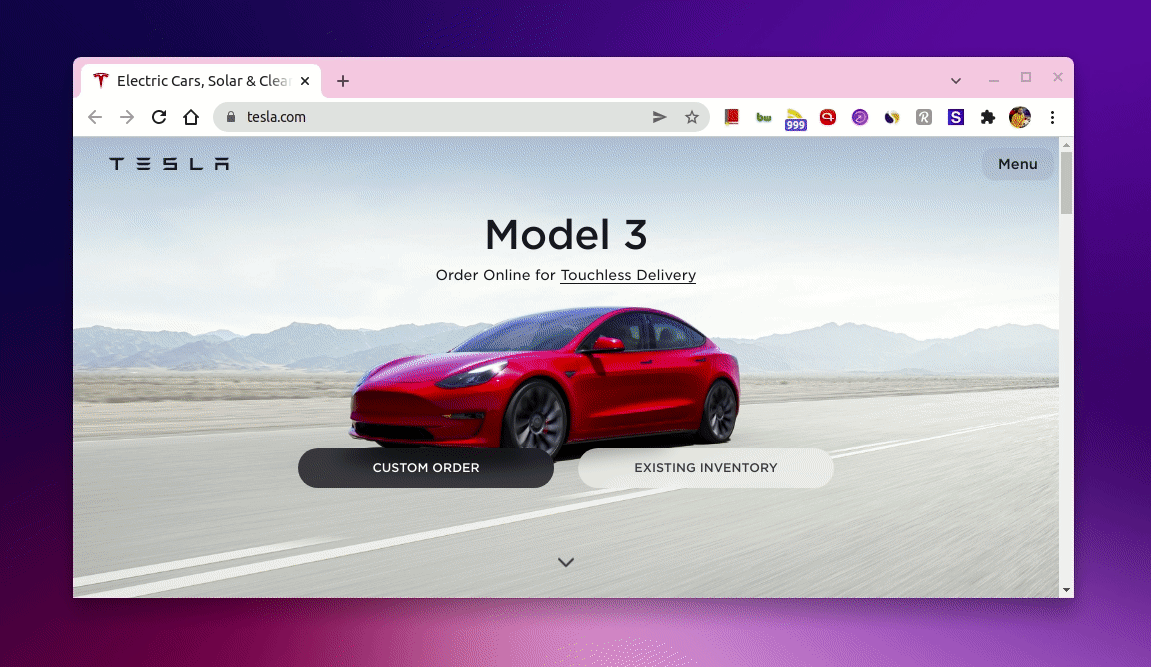Open the browser home page
The width and height of the screenshot is (1151, 667).
coord(191,117)
